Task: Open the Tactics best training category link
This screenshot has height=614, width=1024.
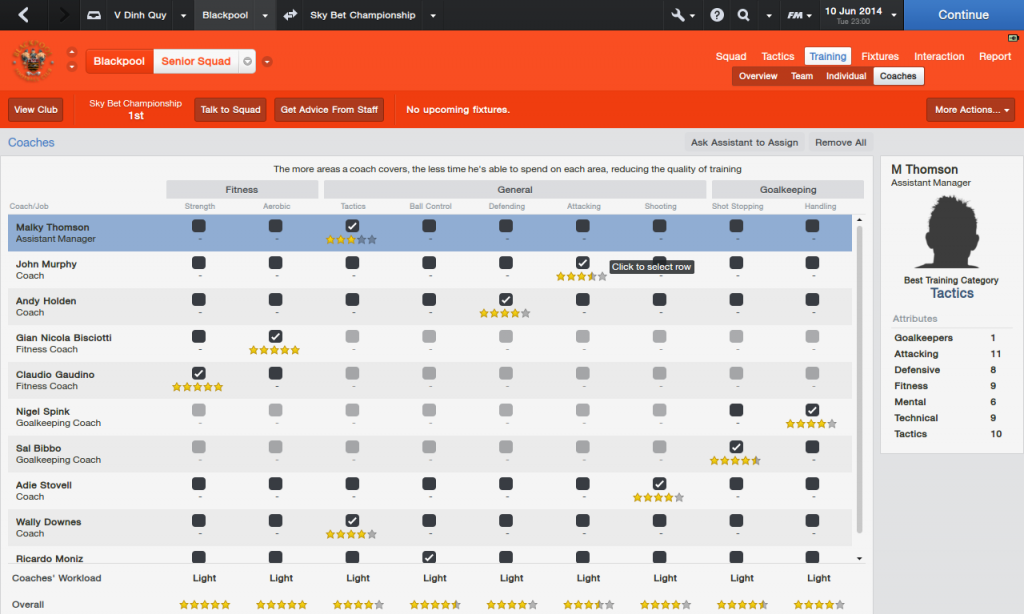Action: (952, 293)
